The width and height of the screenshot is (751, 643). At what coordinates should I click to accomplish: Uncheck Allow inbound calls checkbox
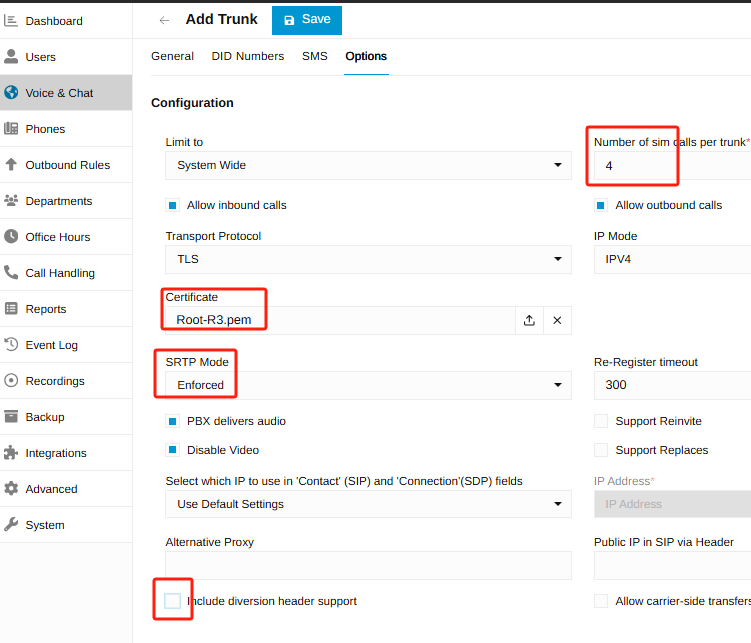point(172,205)
